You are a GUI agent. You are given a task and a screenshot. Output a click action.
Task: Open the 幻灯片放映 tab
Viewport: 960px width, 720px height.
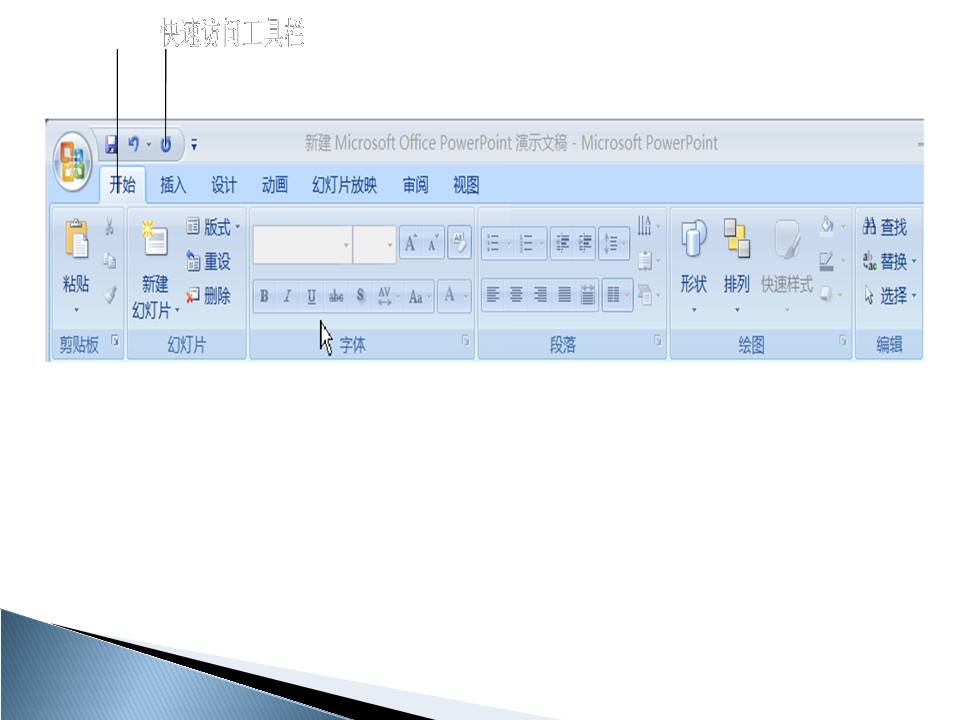344,184
